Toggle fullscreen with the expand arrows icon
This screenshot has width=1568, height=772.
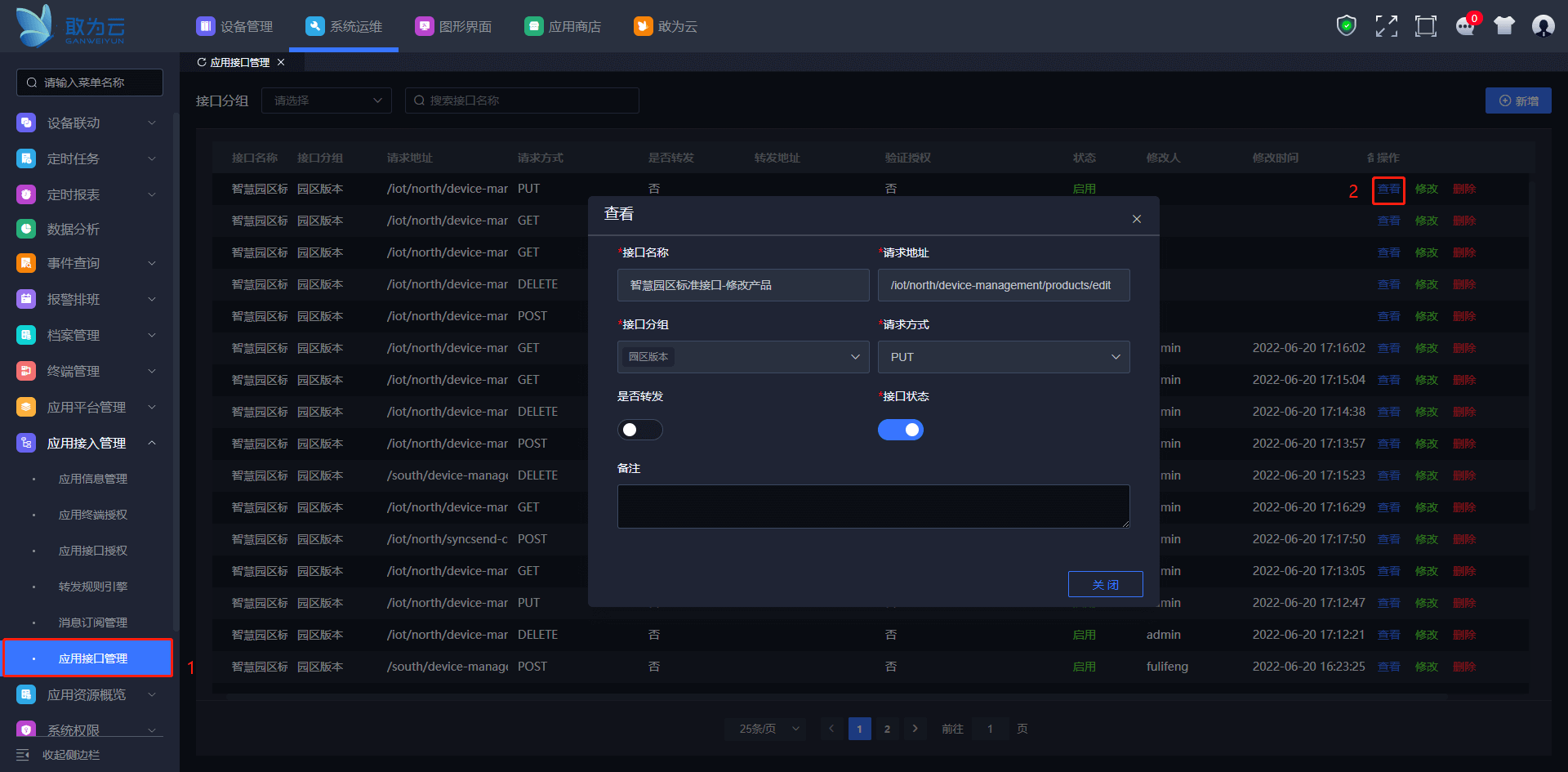1386,26
